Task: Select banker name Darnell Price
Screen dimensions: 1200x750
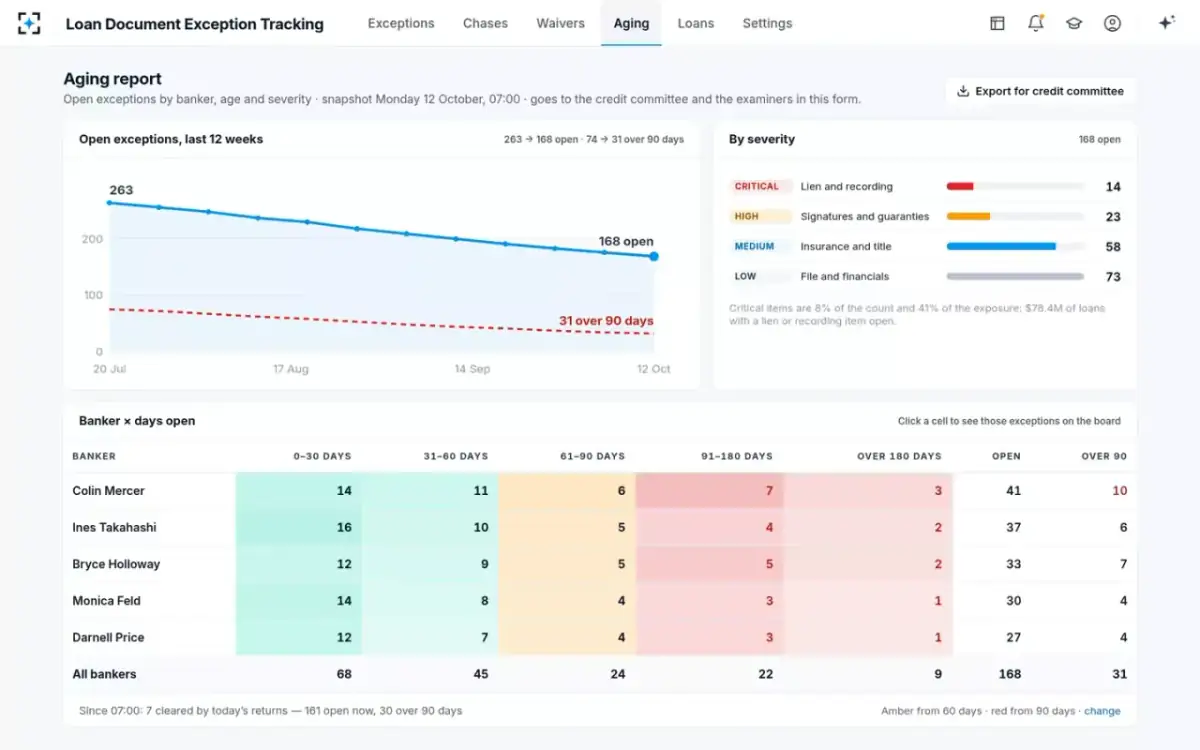Action: [x=108, y=638]
